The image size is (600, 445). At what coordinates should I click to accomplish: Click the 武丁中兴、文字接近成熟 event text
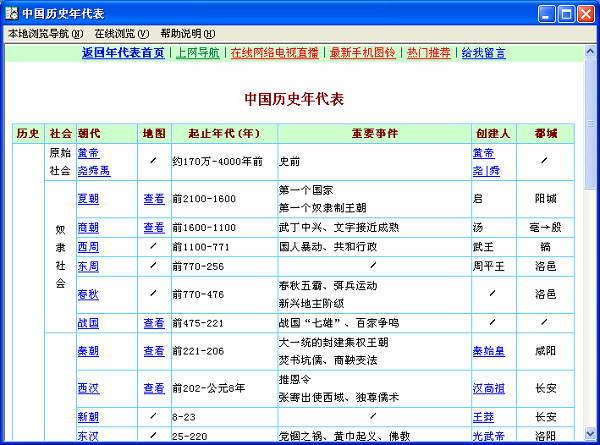339,228
